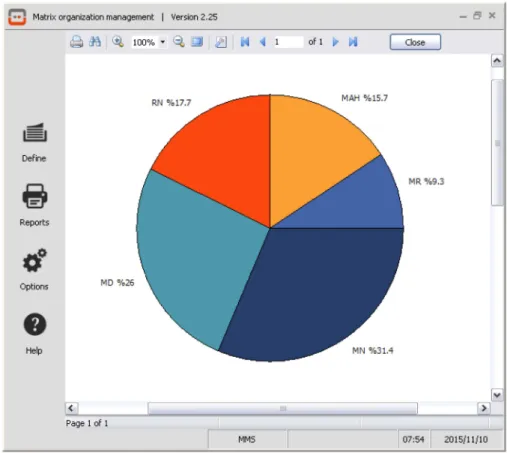Viewport: 507px width, 453px height.
Task: Open the find binoculars tool
Action: (95, 42)
